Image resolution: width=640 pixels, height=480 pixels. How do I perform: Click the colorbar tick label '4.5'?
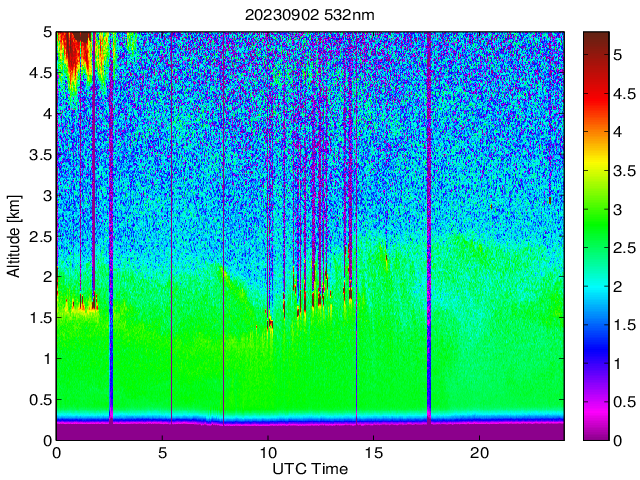(x=625, y=93)
